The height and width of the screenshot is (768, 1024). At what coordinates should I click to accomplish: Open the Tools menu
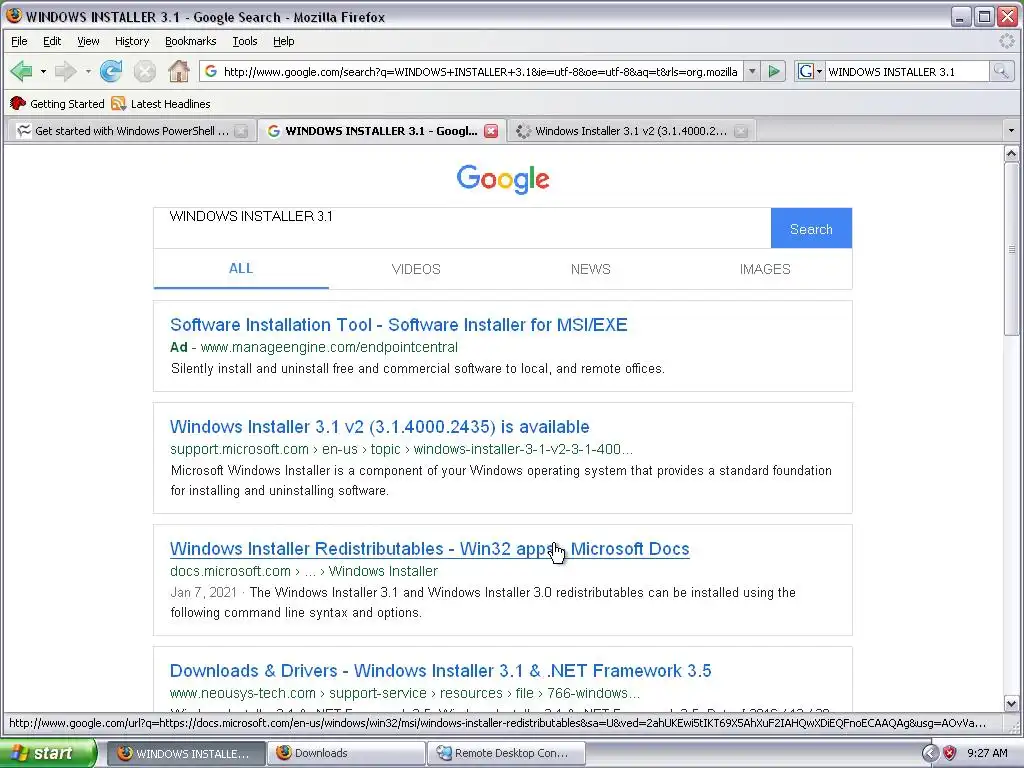[x=245, y=41]
